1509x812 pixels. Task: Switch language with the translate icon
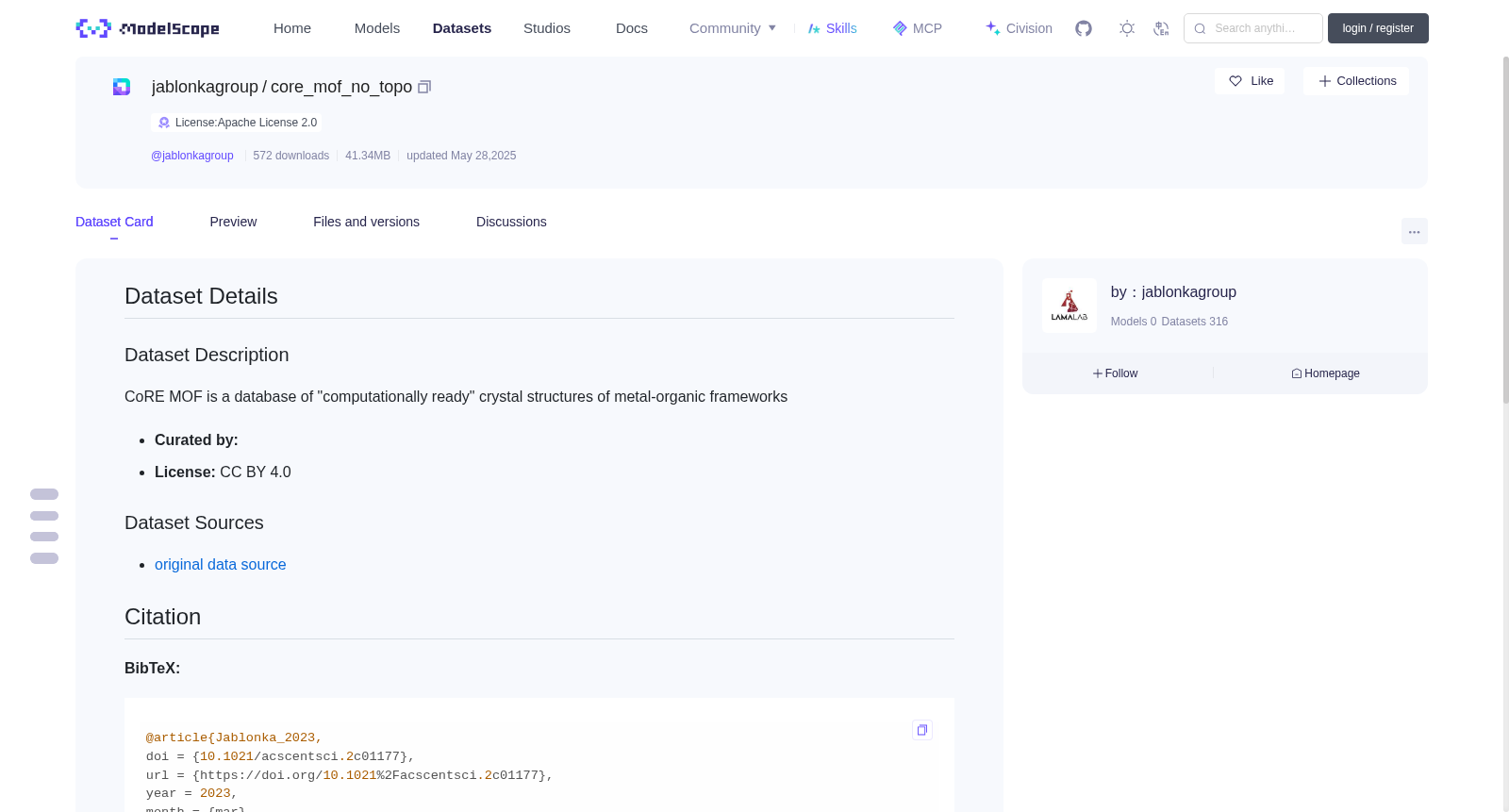pos(1161,28)
